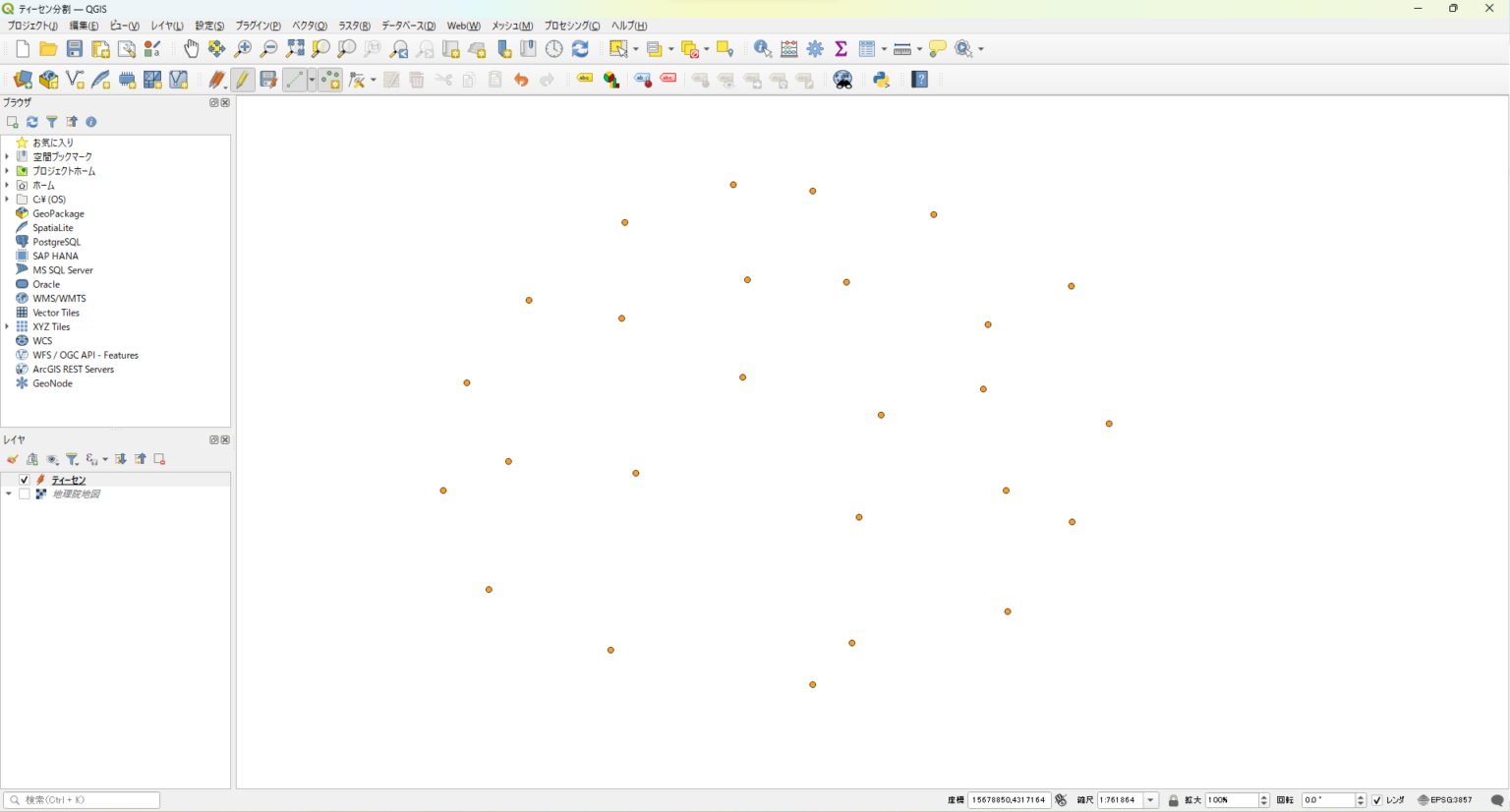Image resolution: width=1510 pixels, height=812 pixels.
Task: Click the Zoom In magnifier tool
Action: [x=243, y=49]
